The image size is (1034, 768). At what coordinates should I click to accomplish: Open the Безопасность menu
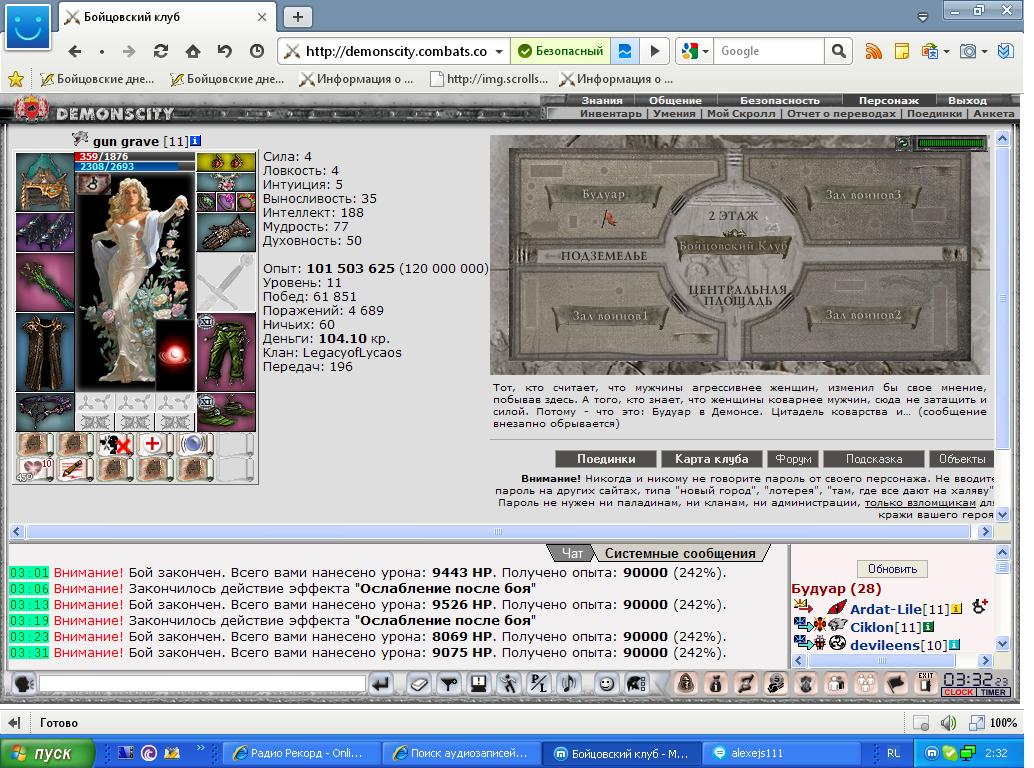[x=779, y=100]
